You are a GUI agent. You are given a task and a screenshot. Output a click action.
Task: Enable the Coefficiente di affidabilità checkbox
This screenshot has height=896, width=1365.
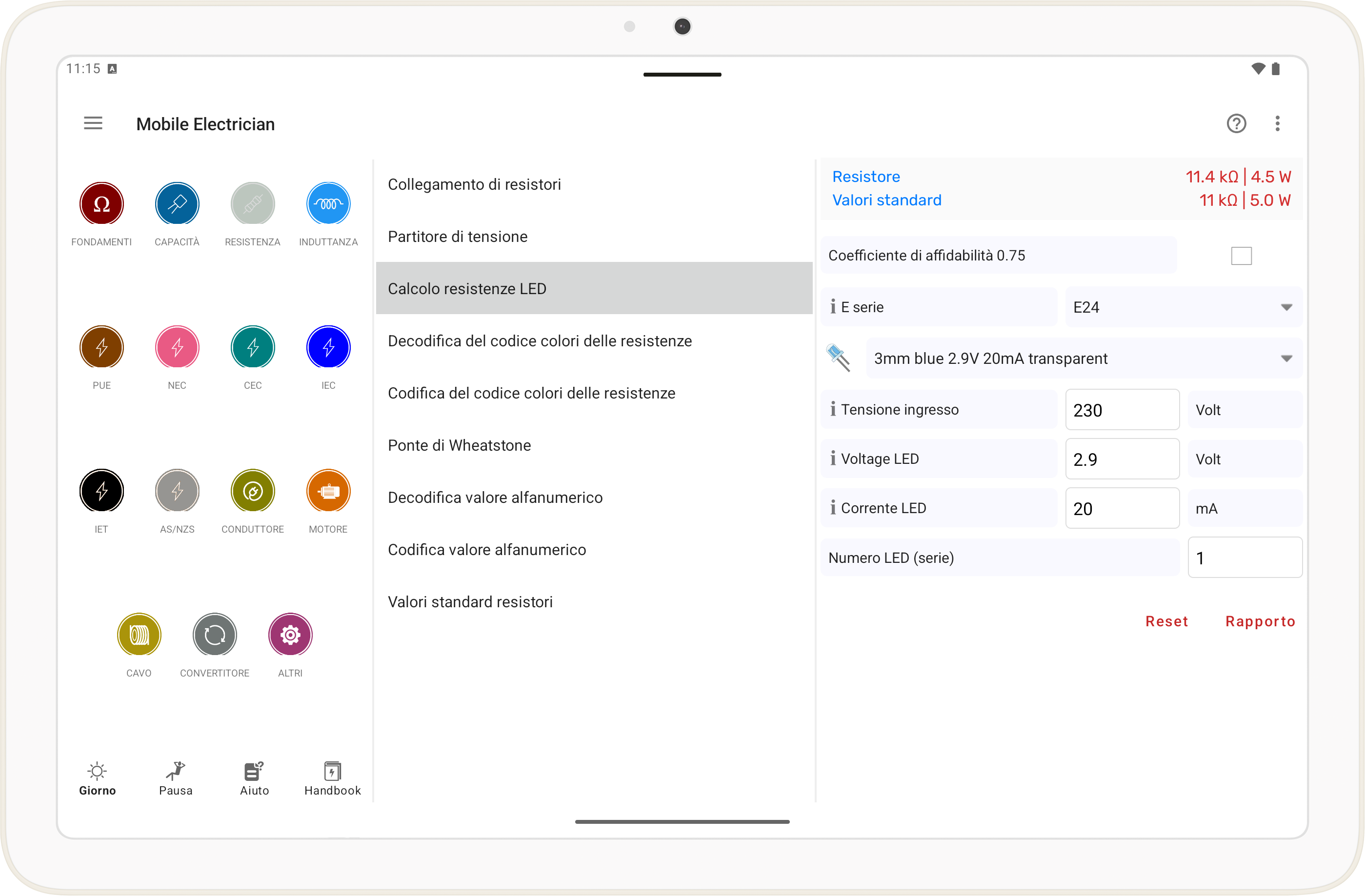(x=1241, y=256)
